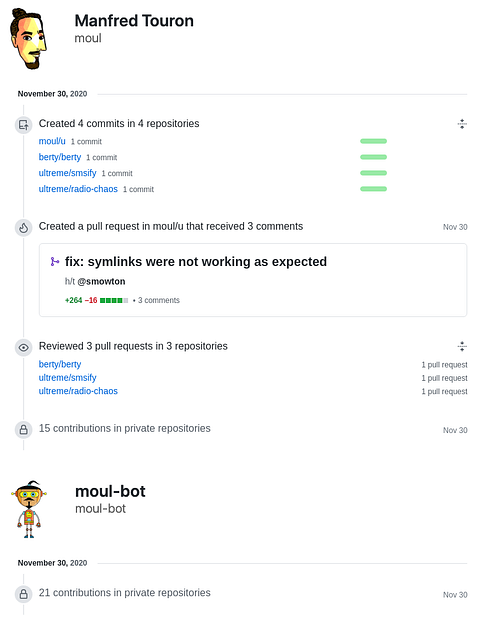The height and width of the screenshot is (643, 480).
Task: Click the purple merged pull request icon
Action: (55, 262)
